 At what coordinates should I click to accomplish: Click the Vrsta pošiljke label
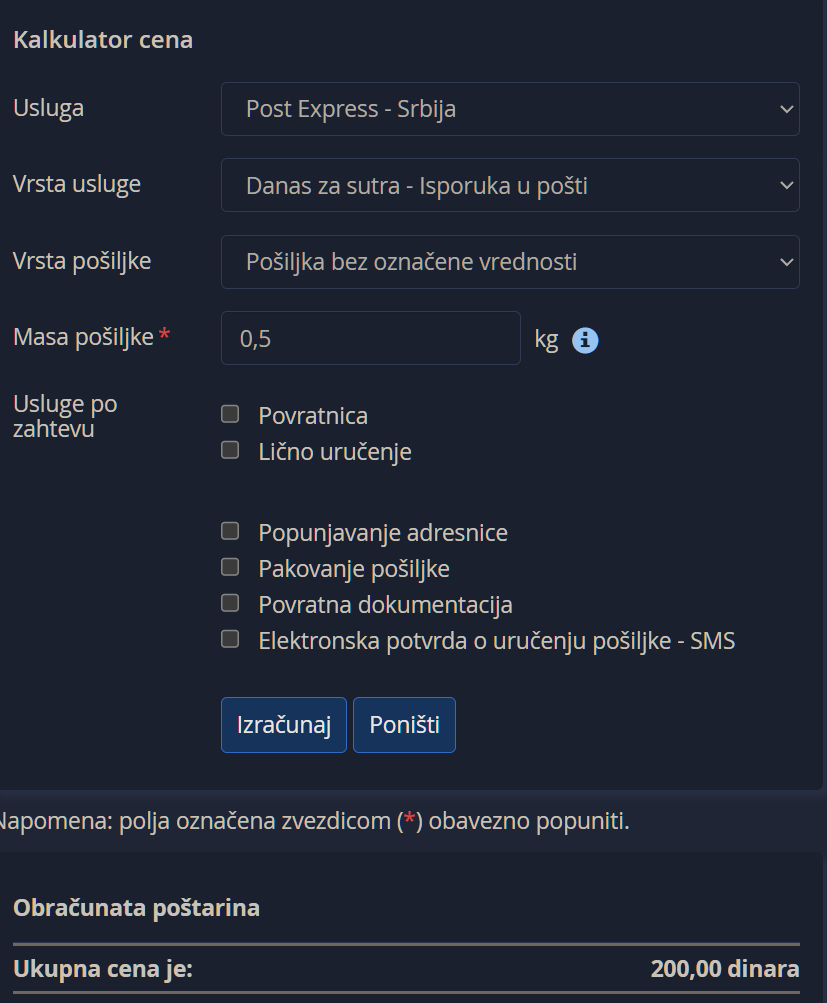pyautogui.click(x=82, y=260)
